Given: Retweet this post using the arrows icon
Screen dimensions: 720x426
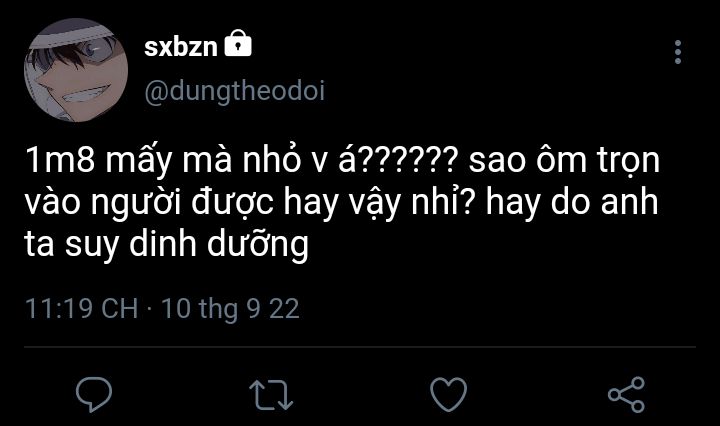Looking at the screenshot, I should pyautogui.click(x=271, y=394).
